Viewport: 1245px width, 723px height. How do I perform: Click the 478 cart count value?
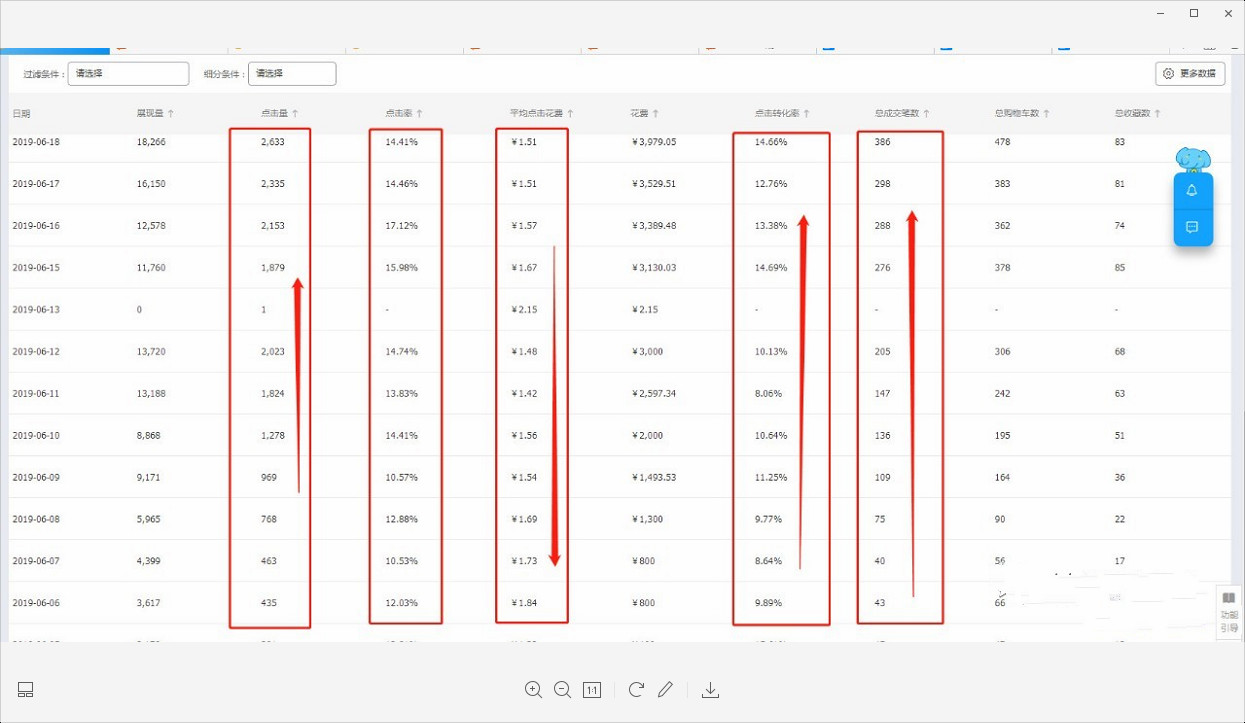1002,142
